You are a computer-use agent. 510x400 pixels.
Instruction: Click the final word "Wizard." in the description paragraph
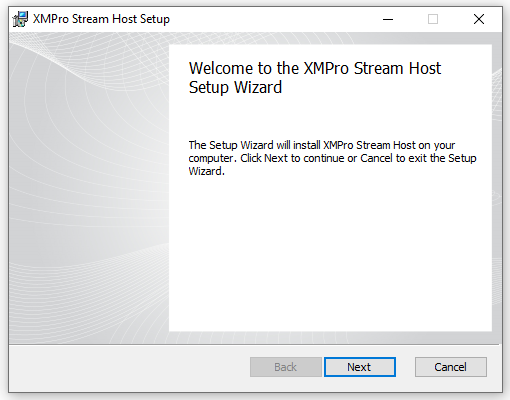pyautogui.click(x=207, y=171)
